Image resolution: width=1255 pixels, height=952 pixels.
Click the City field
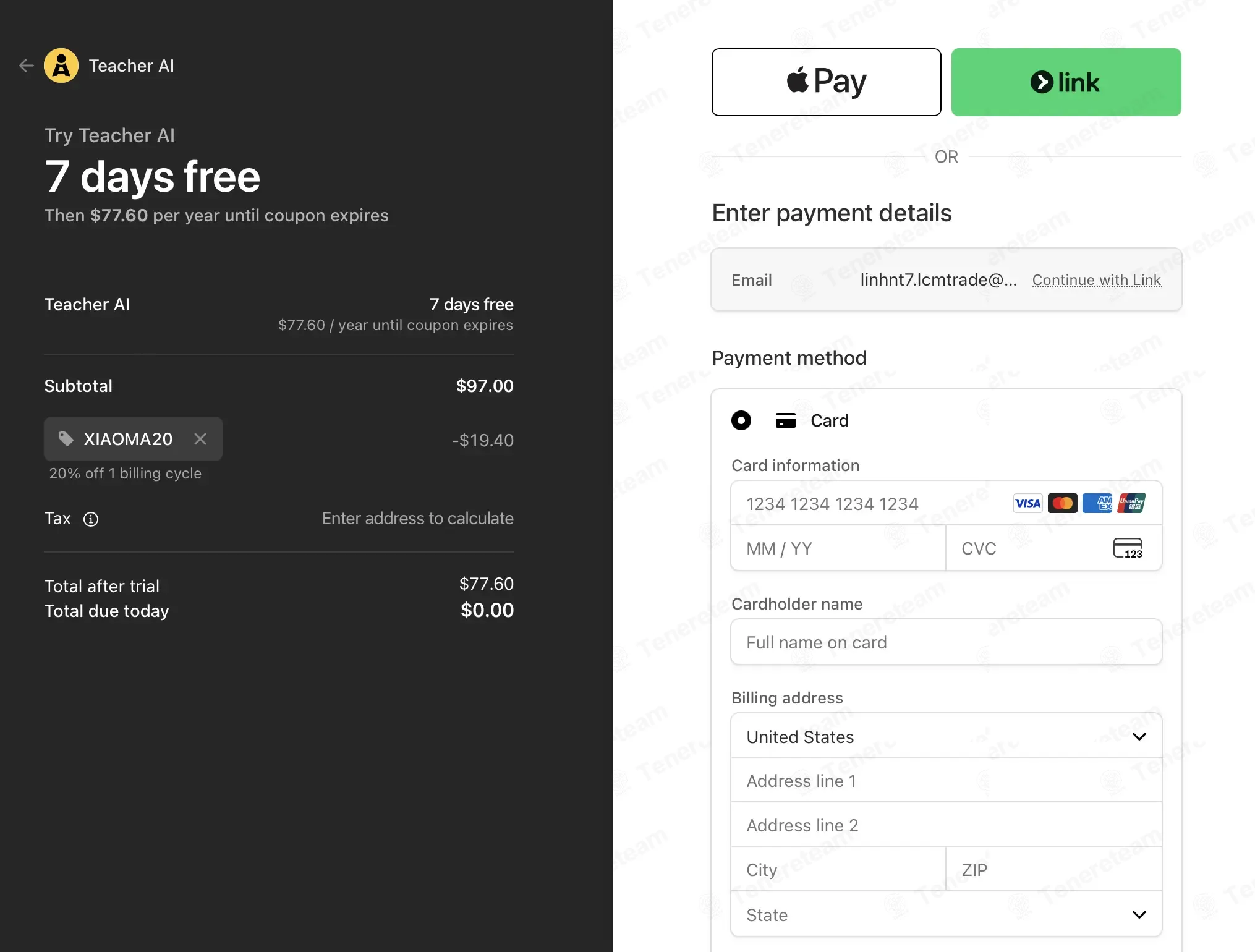[838, 870]
